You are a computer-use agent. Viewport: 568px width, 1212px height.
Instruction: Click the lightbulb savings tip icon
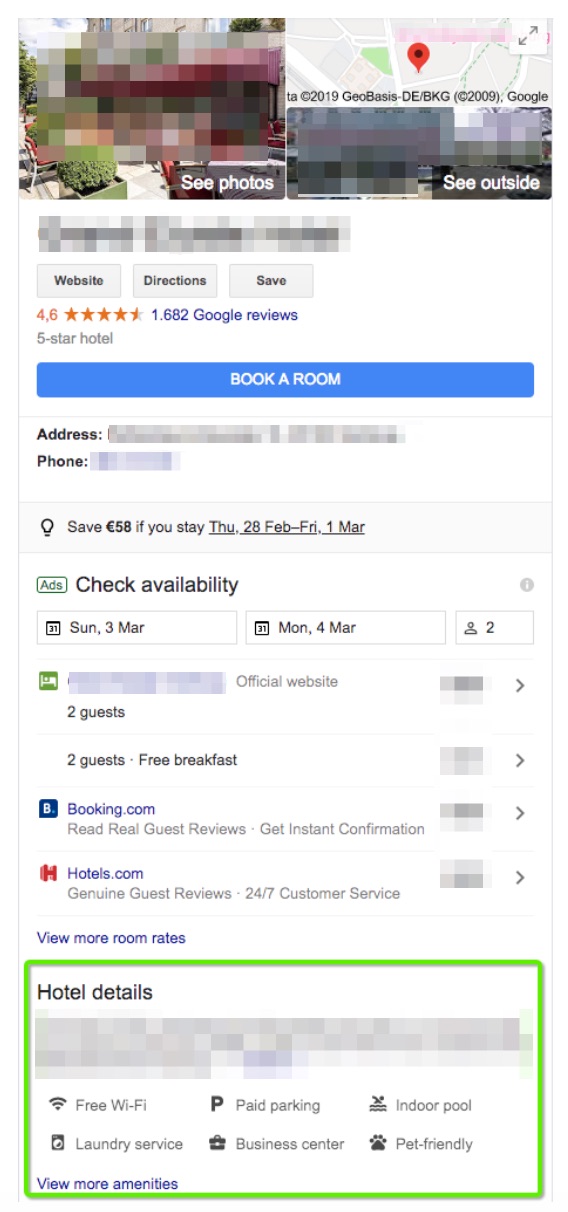pyautogui.click(x=47, y=527)
